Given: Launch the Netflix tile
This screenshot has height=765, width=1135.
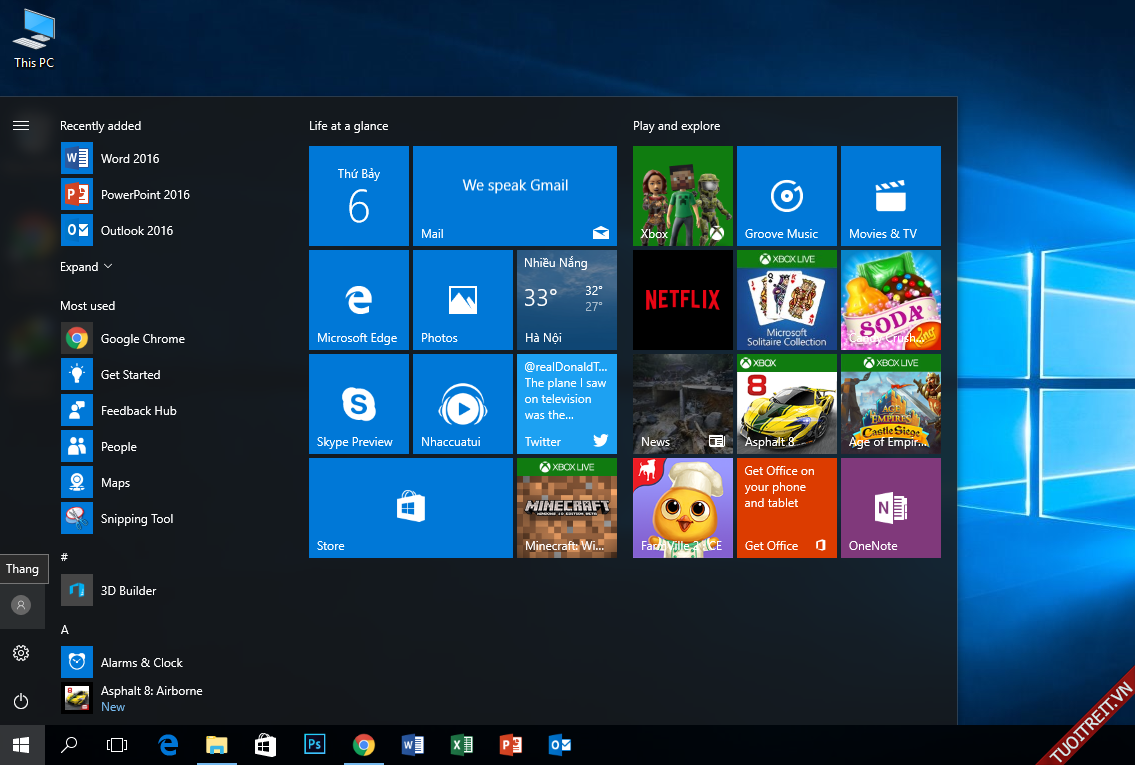Looking at the screenshot, I should pyautogui.click(x=682, y=300).
